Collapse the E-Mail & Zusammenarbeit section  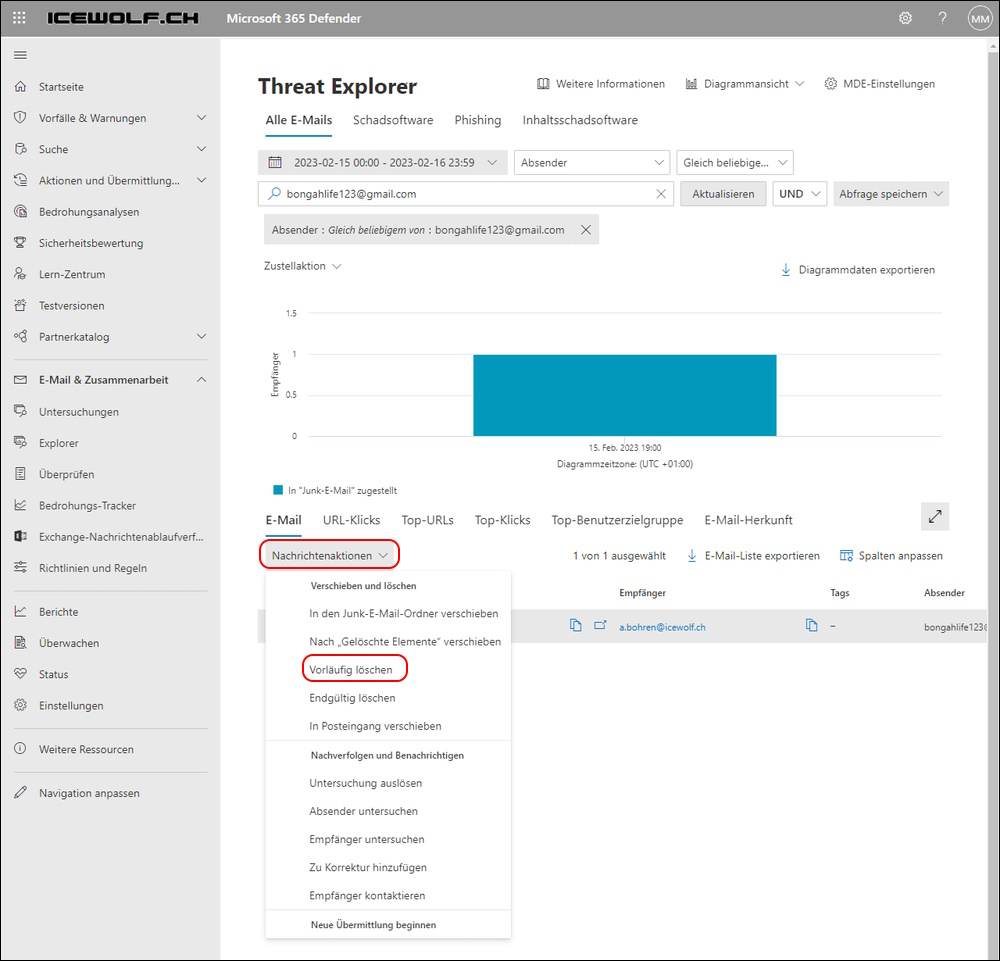[x=202, y=379]
